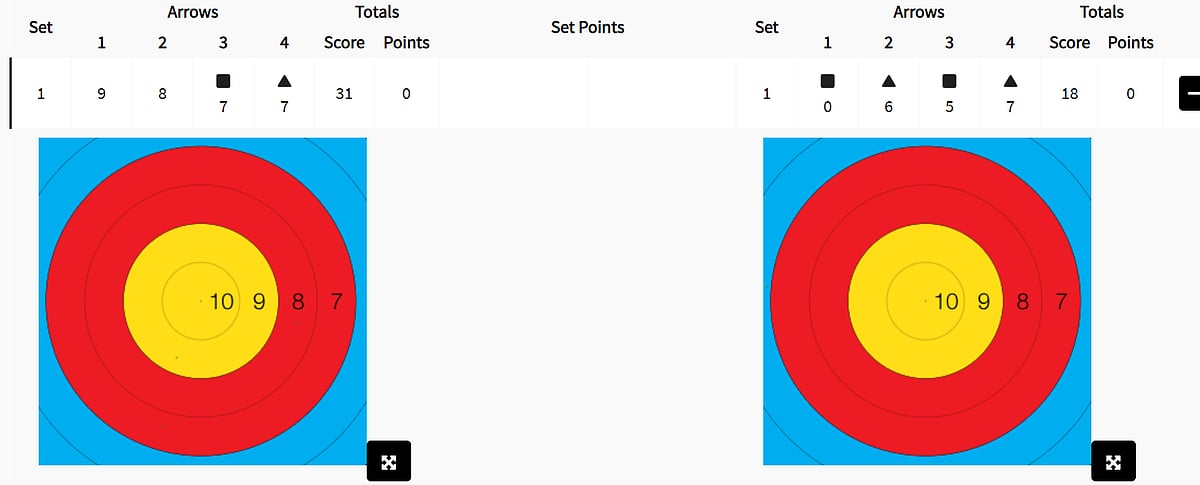Click the right archer's total score 18
1200x485 pixels.
click(1069, 94)
